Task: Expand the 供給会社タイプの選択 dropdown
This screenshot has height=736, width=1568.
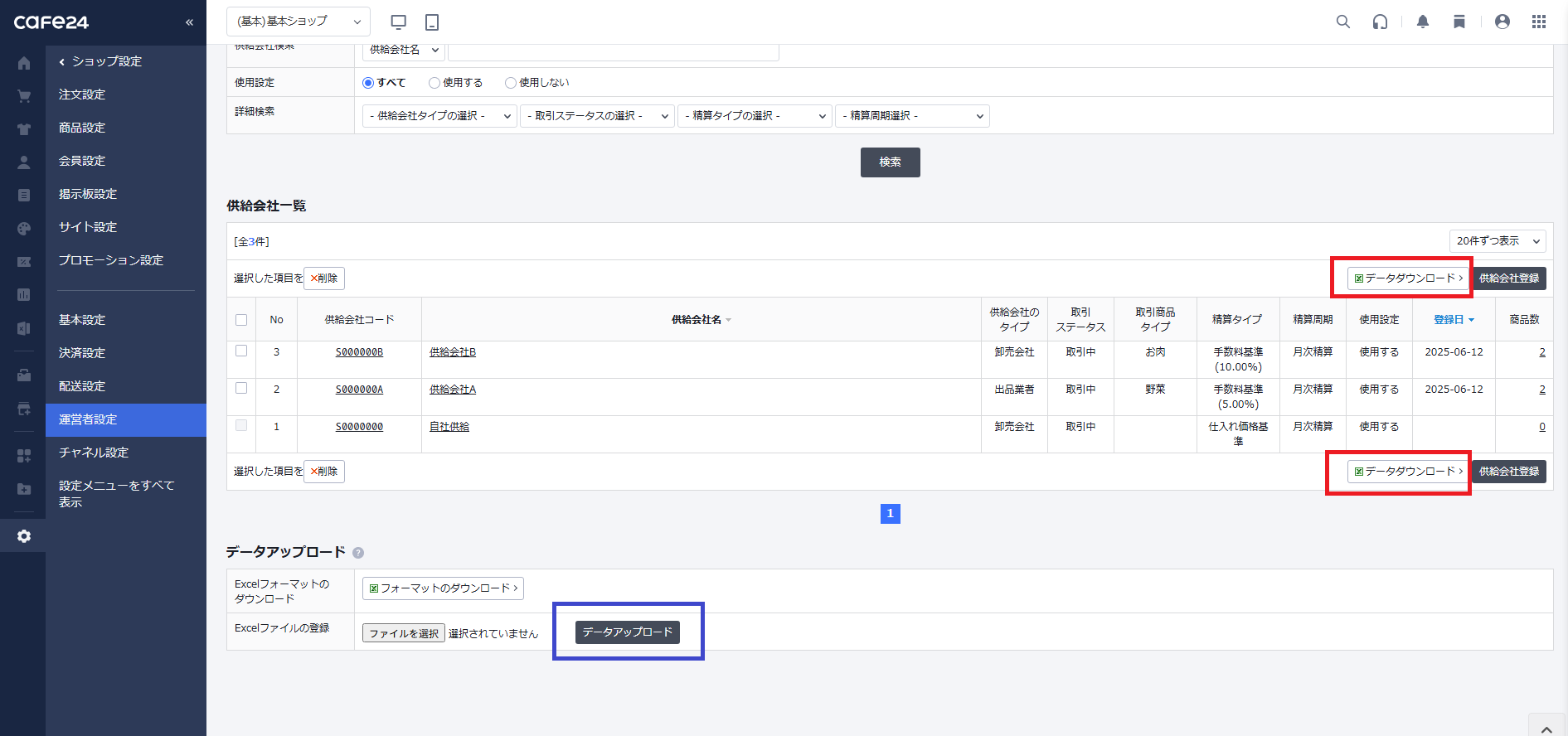Action: pos(439,116)
